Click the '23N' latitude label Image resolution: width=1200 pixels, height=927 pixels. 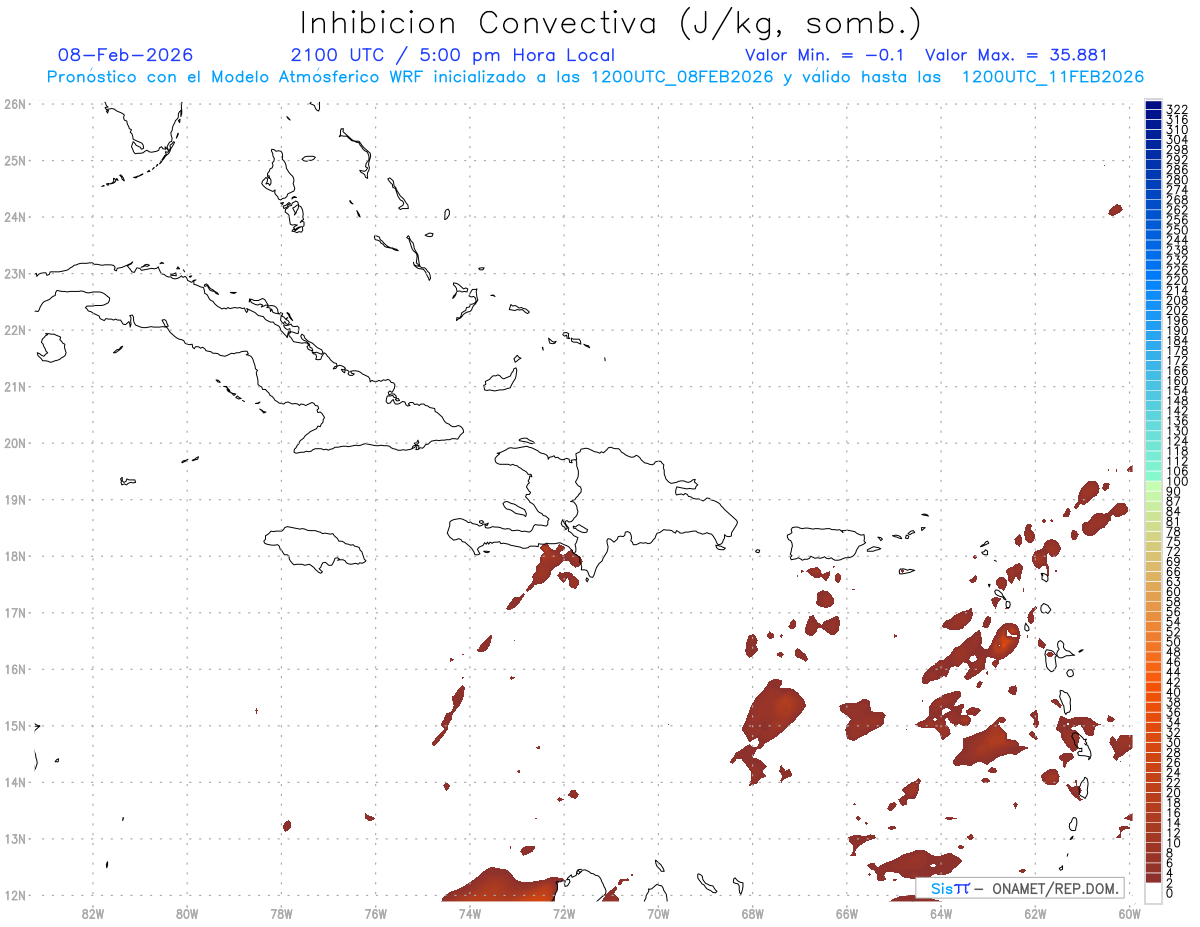(15, 273)
